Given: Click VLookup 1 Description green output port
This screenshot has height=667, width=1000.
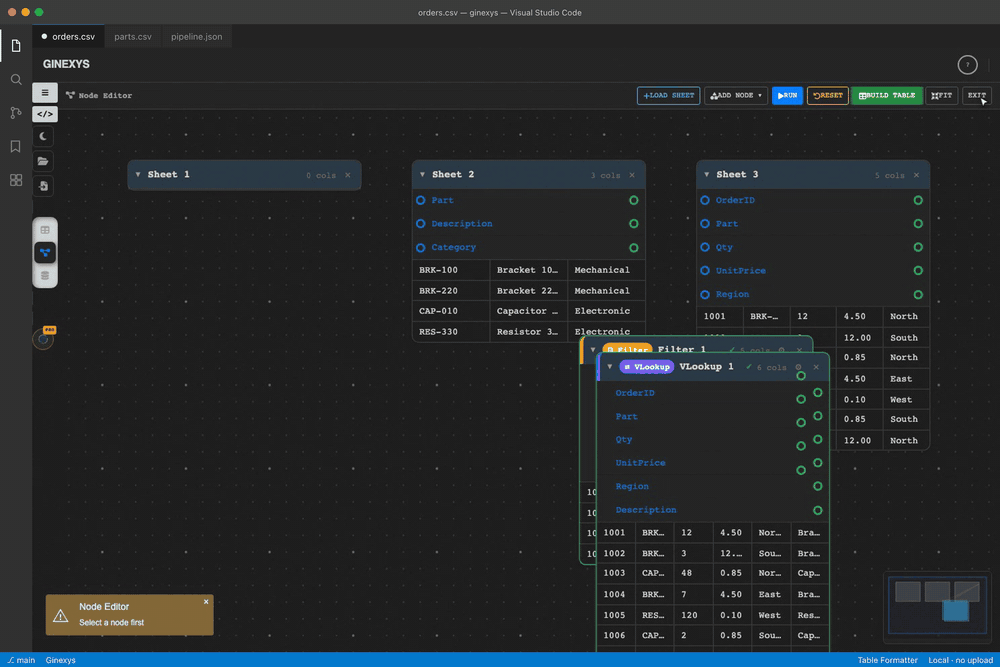Looking at the screenshot, I should click(818, 510).
